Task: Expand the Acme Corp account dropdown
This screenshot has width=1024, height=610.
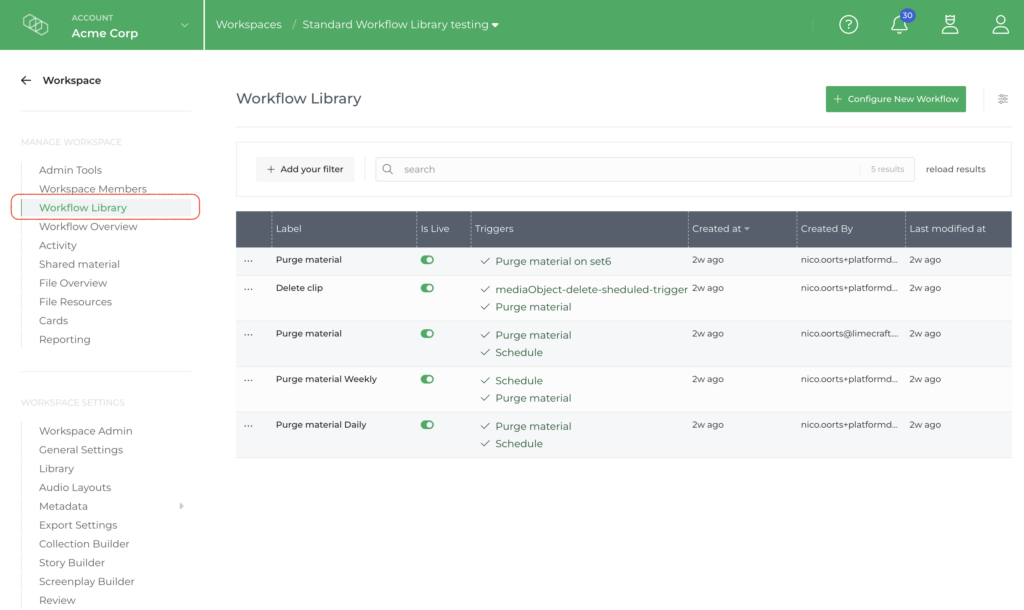Action: (x=184, y=25)
